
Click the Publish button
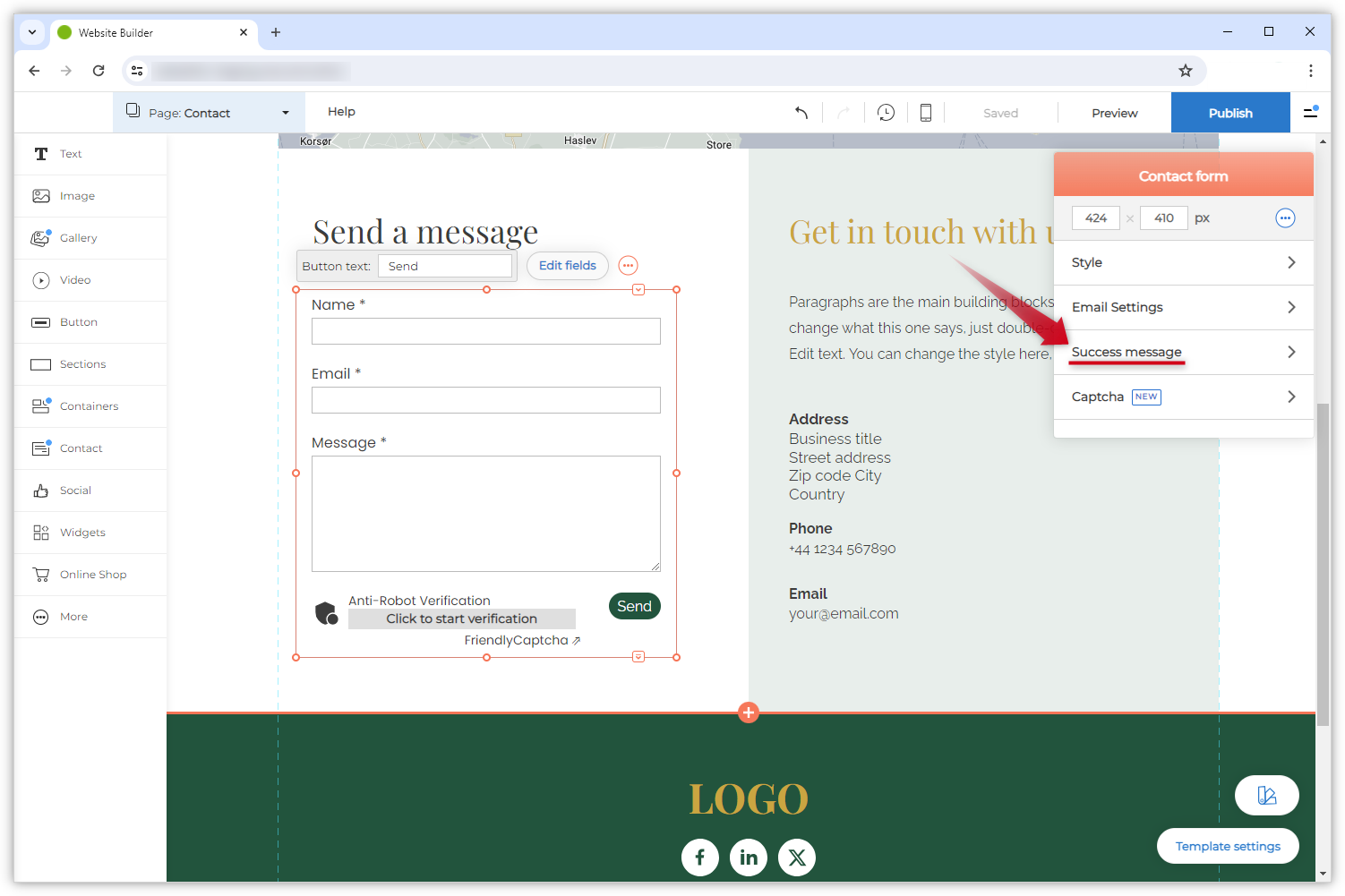tap(1230, 113)
